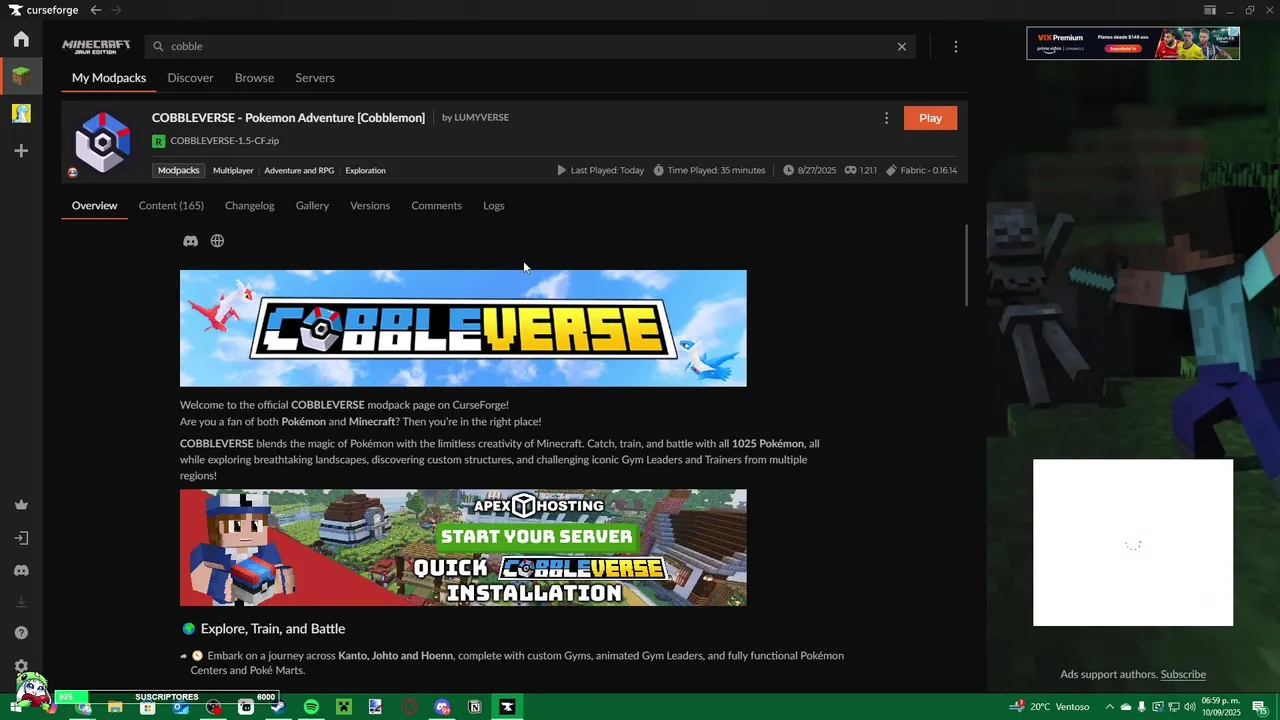Open the Changelog tab
Screen dimensions: 1280x720
tap(249, 206)
